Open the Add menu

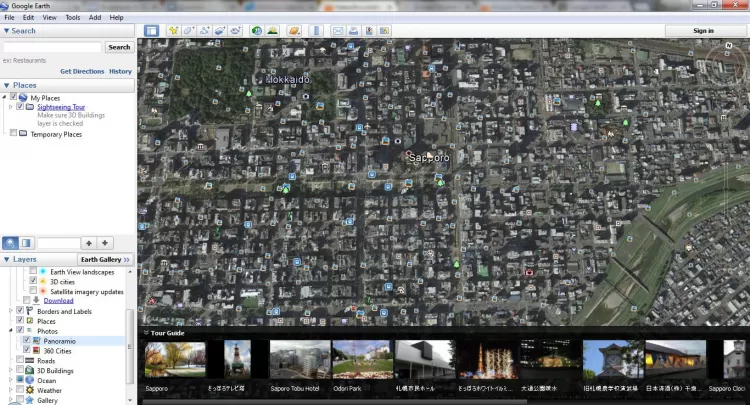pos(95,17)
